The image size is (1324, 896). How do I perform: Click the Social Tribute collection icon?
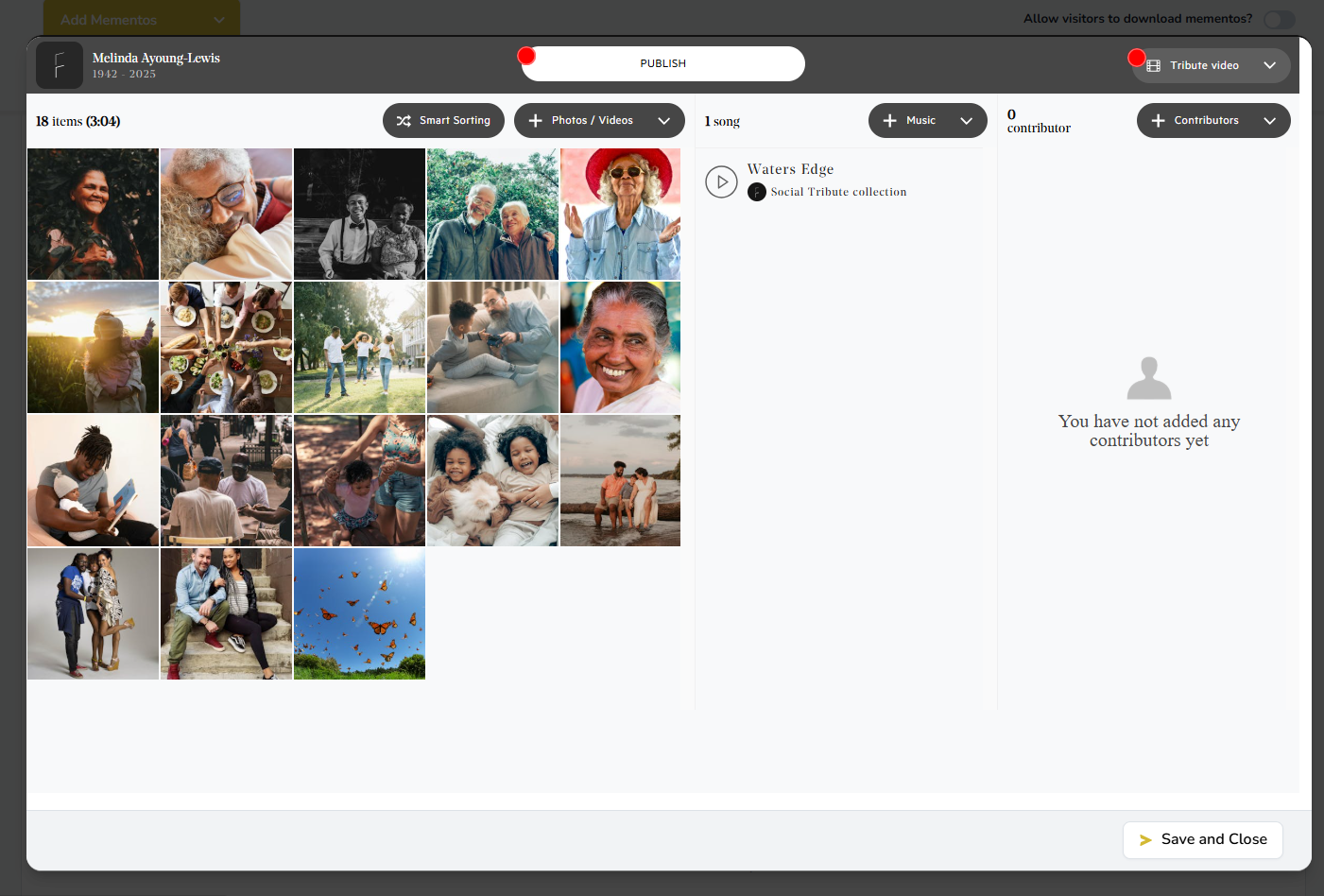coord(756,193)
